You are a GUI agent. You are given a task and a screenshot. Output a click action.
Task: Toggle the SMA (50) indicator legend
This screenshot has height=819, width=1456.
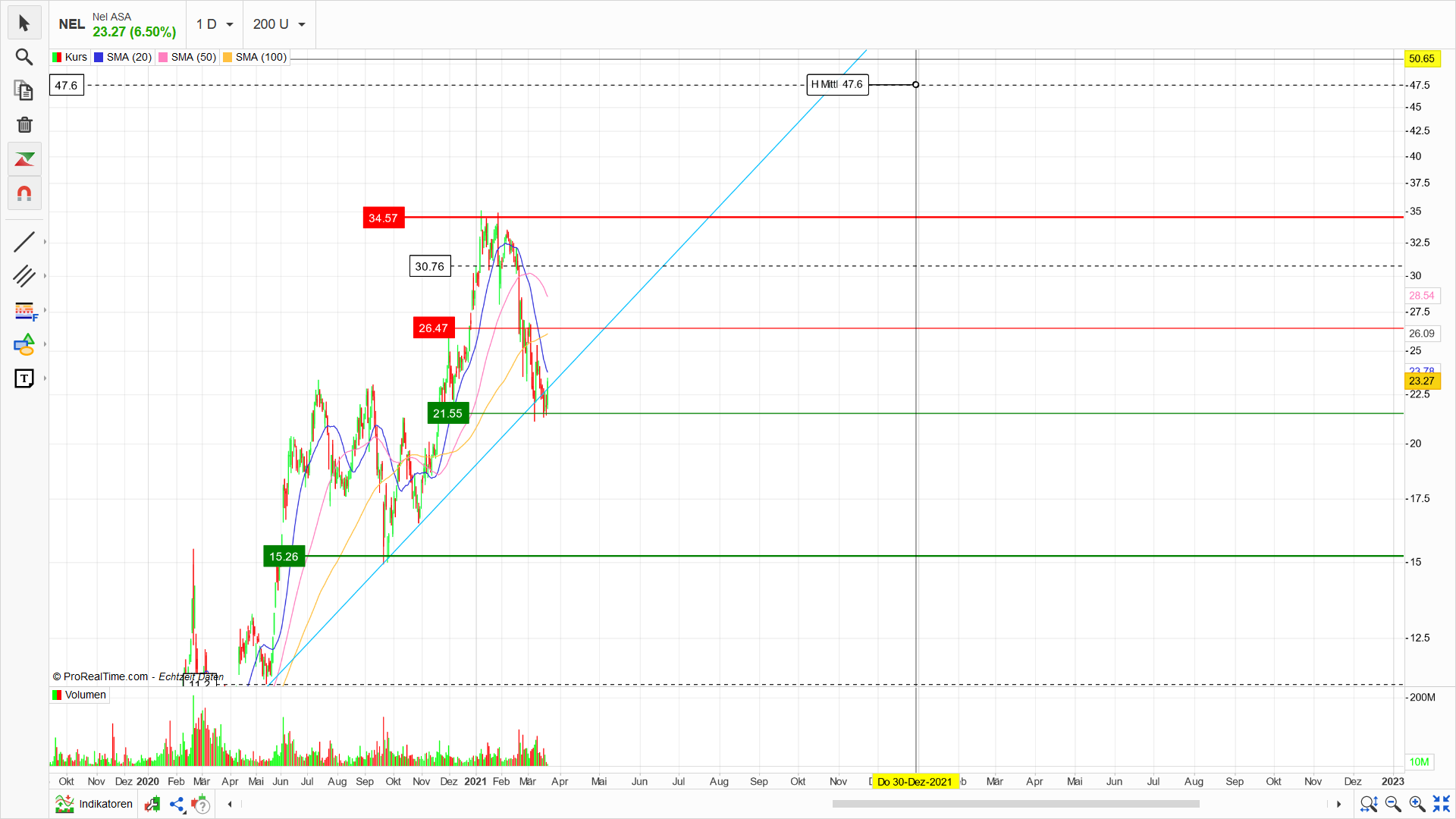pos(187,57)
